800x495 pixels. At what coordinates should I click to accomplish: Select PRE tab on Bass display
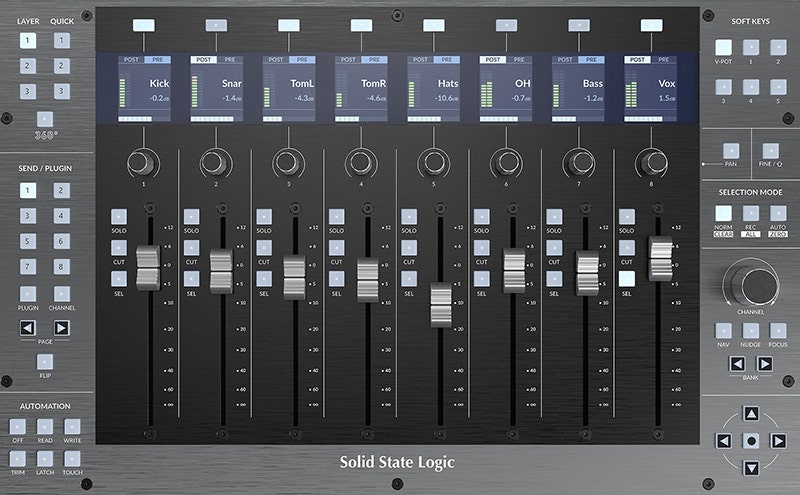[x=591, y=60]
